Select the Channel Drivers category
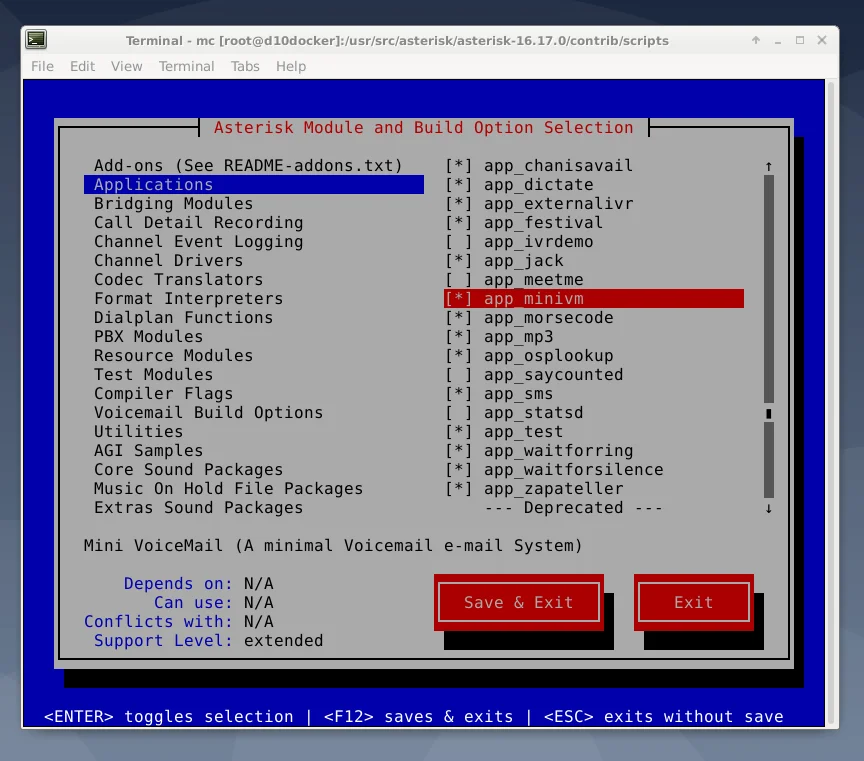 coord(168,261)
